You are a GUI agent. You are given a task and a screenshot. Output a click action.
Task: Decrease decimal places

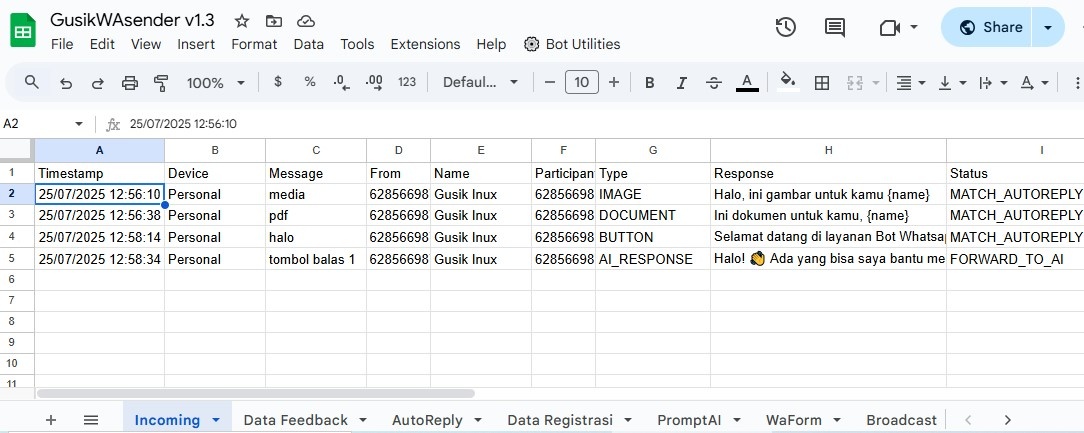point(342,82)
